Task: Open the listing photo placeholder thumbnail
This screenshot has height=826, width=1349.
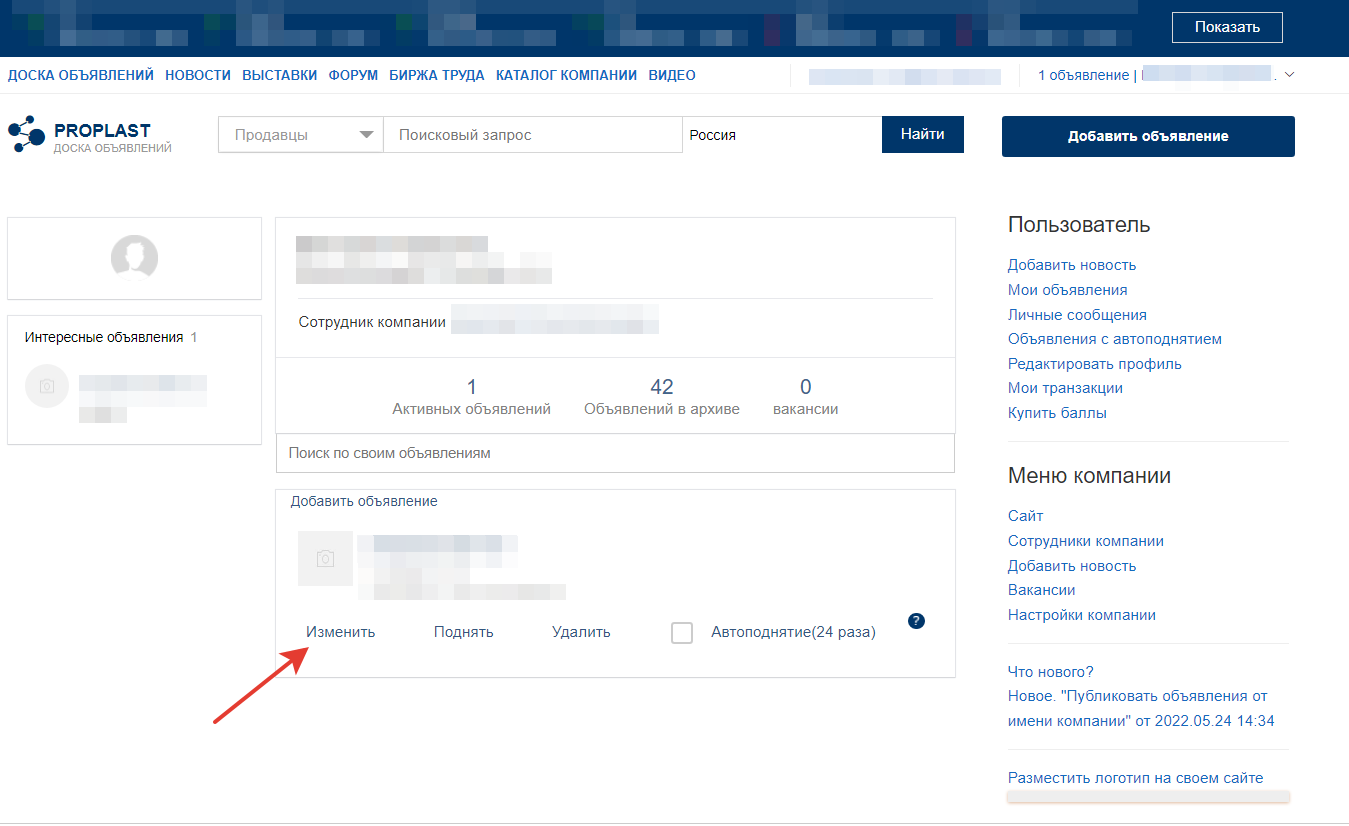Action: [325, 558]
